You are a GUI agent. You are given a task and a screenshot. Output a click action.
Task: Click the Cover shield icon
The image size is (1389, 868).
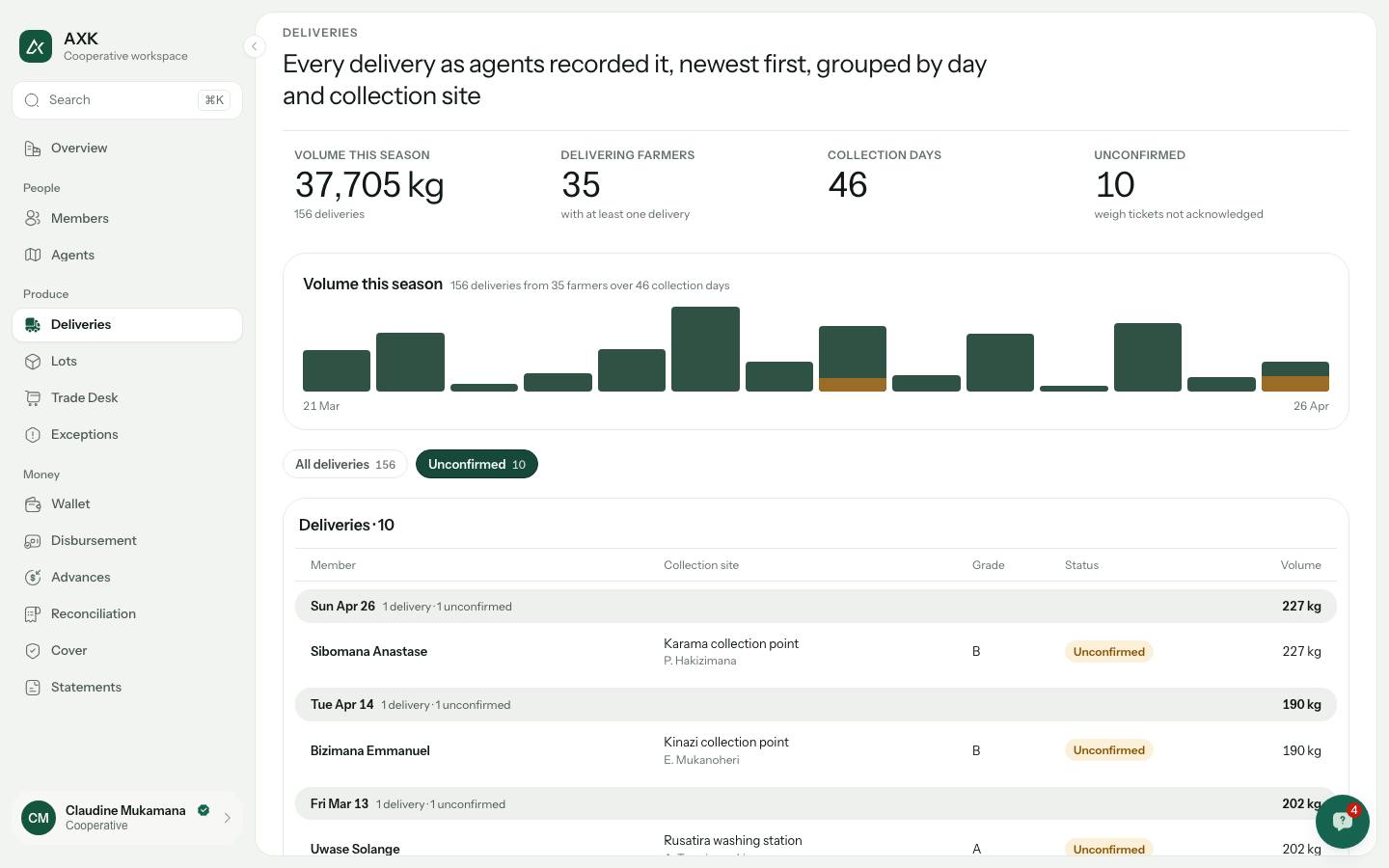point(33,651)
